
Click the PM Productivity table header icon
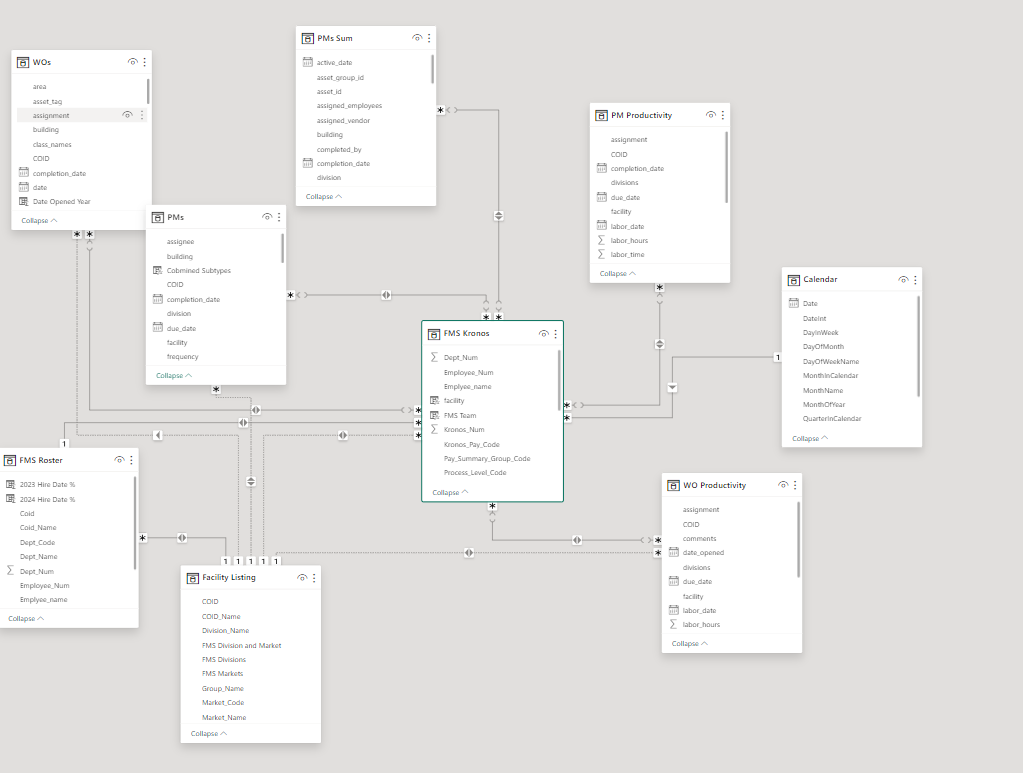pos(602,115)
